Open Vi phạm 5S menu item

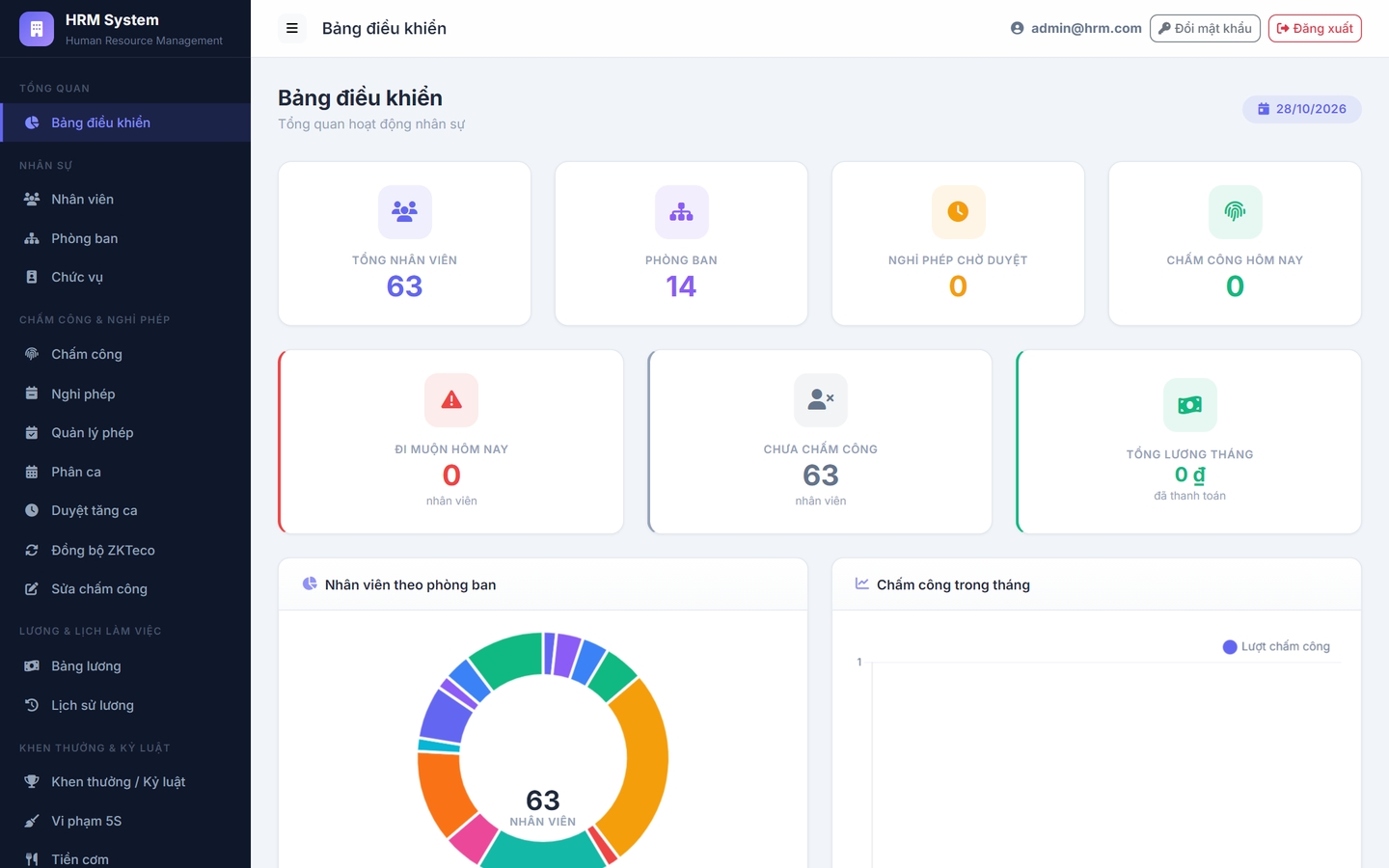[x=125, y=821]
